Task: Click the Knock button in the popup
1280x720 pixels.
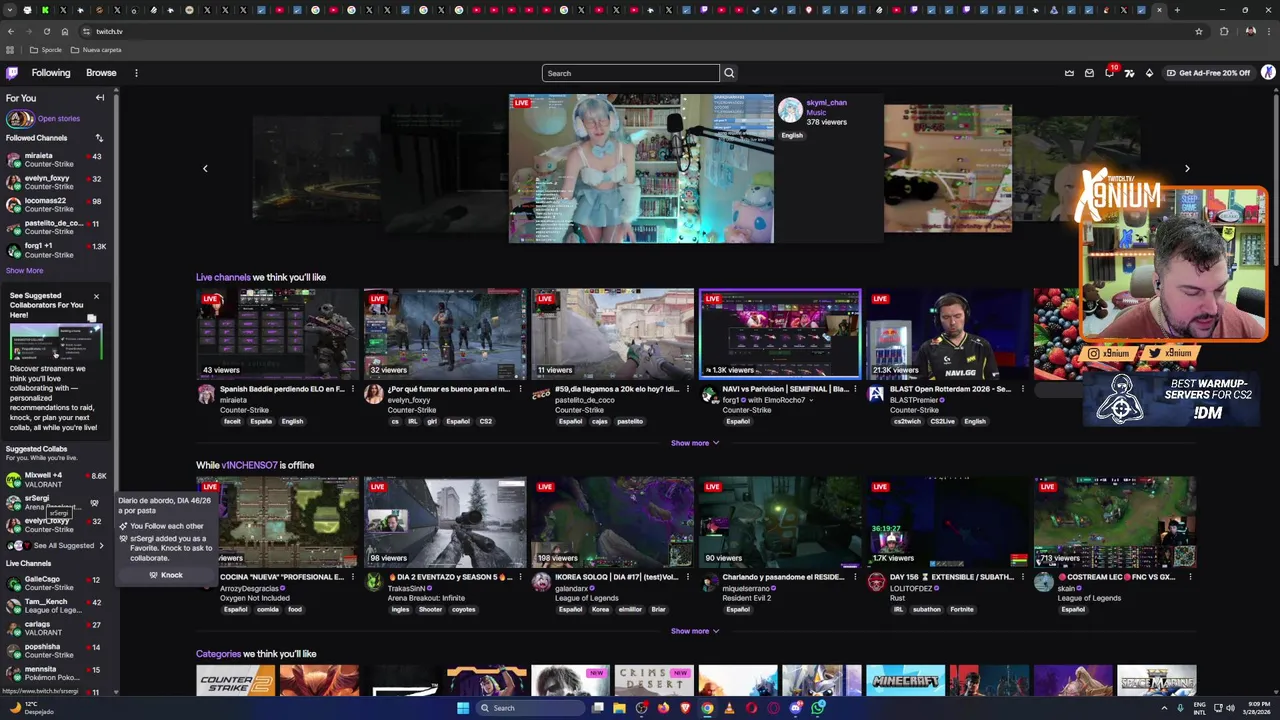Action: pos(166,575)
